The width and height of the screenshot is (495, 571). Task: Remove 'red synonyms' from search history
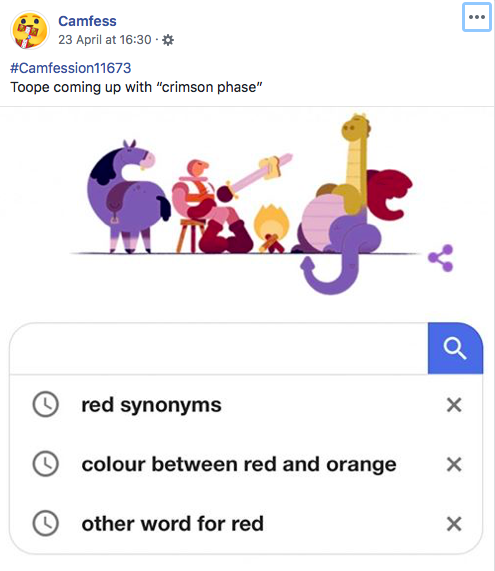click(x=454, y=405)
